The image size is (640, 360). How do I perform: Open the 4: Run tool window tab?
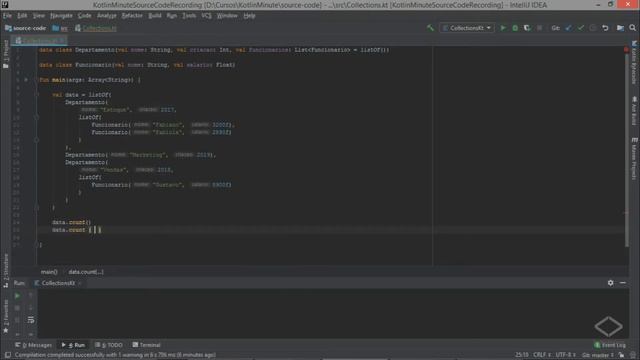[73, 345]
